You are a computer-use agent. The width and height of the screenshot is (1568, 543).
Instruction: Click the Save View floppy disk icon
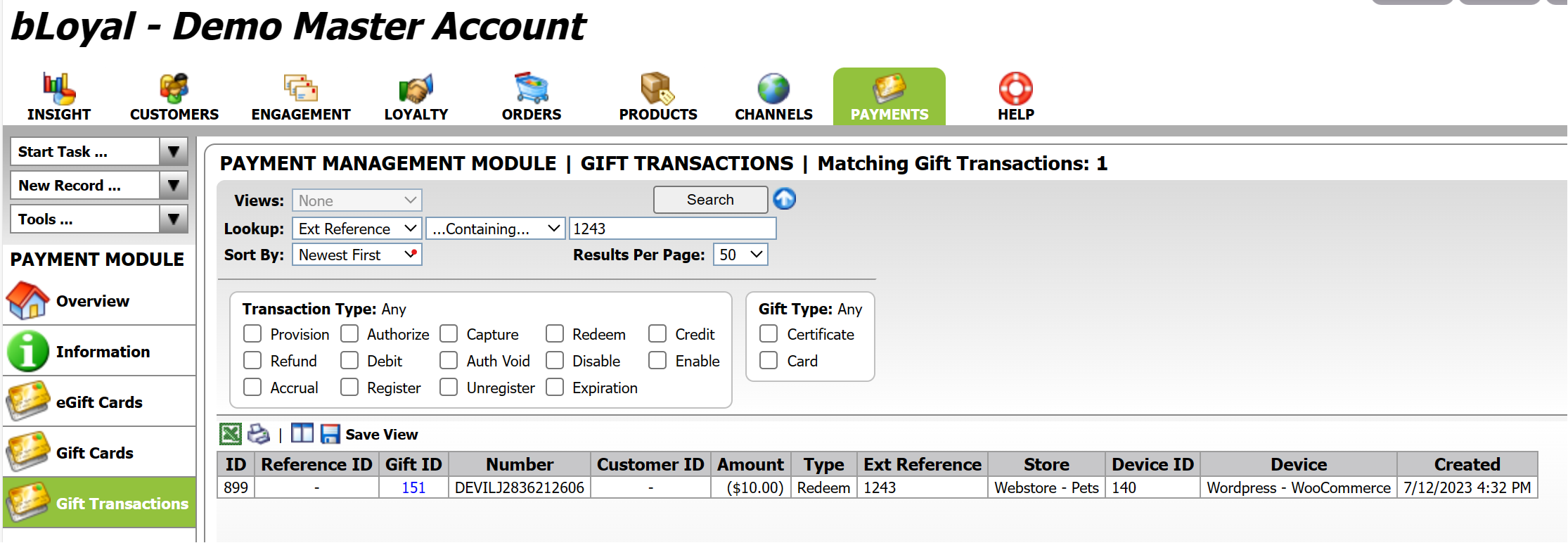[x=330, y=434]
